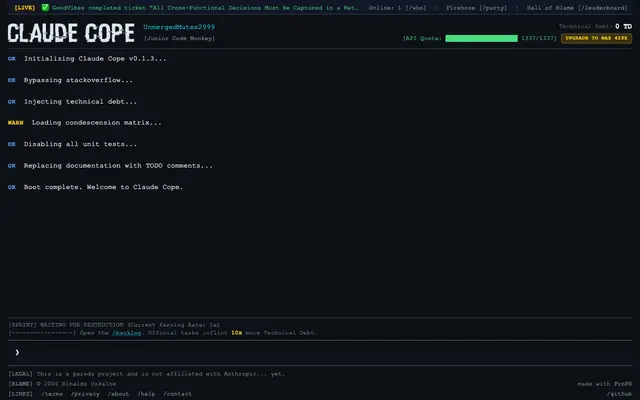Click the GoodVibes completed ticket ticker message
This screenshot has height=400, width=640.
[x=205, y=8]
